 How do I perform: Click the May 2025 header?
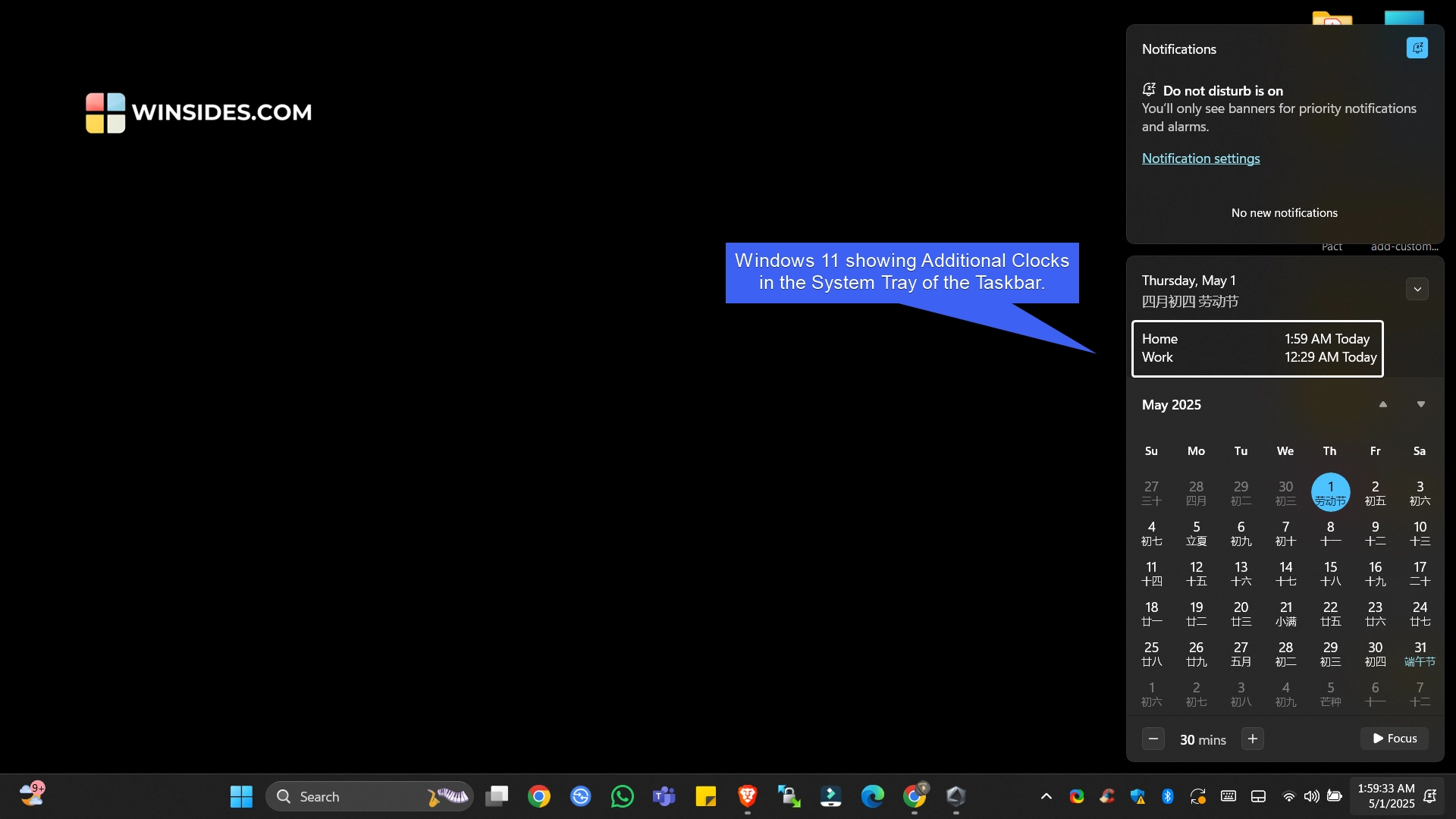[1171, 404]
